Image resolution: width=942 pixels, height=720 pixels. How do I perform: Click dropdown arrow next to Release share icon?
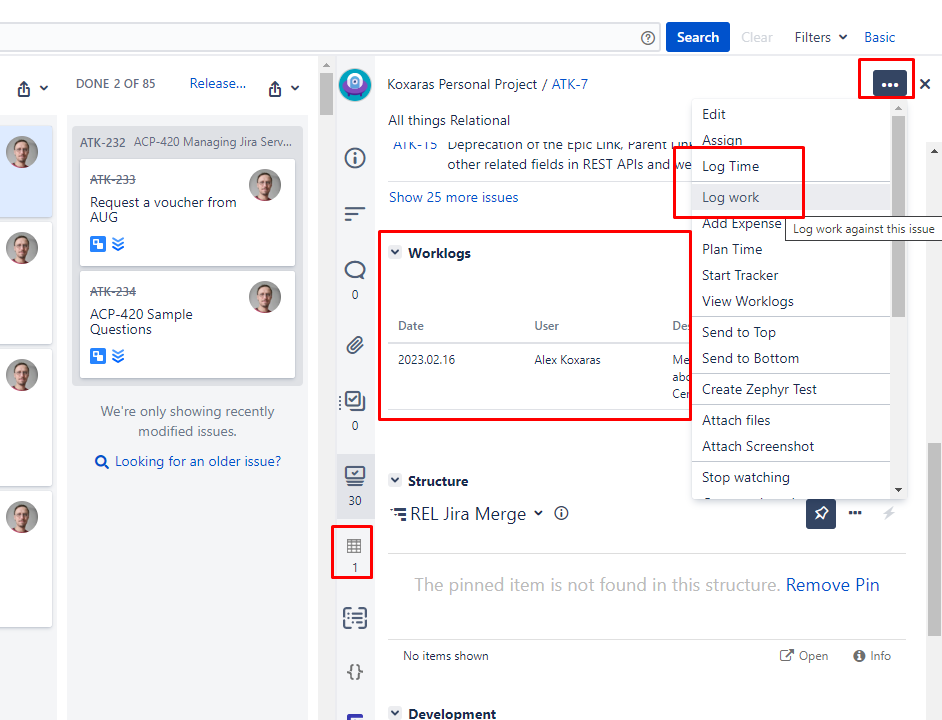[295, 88]
